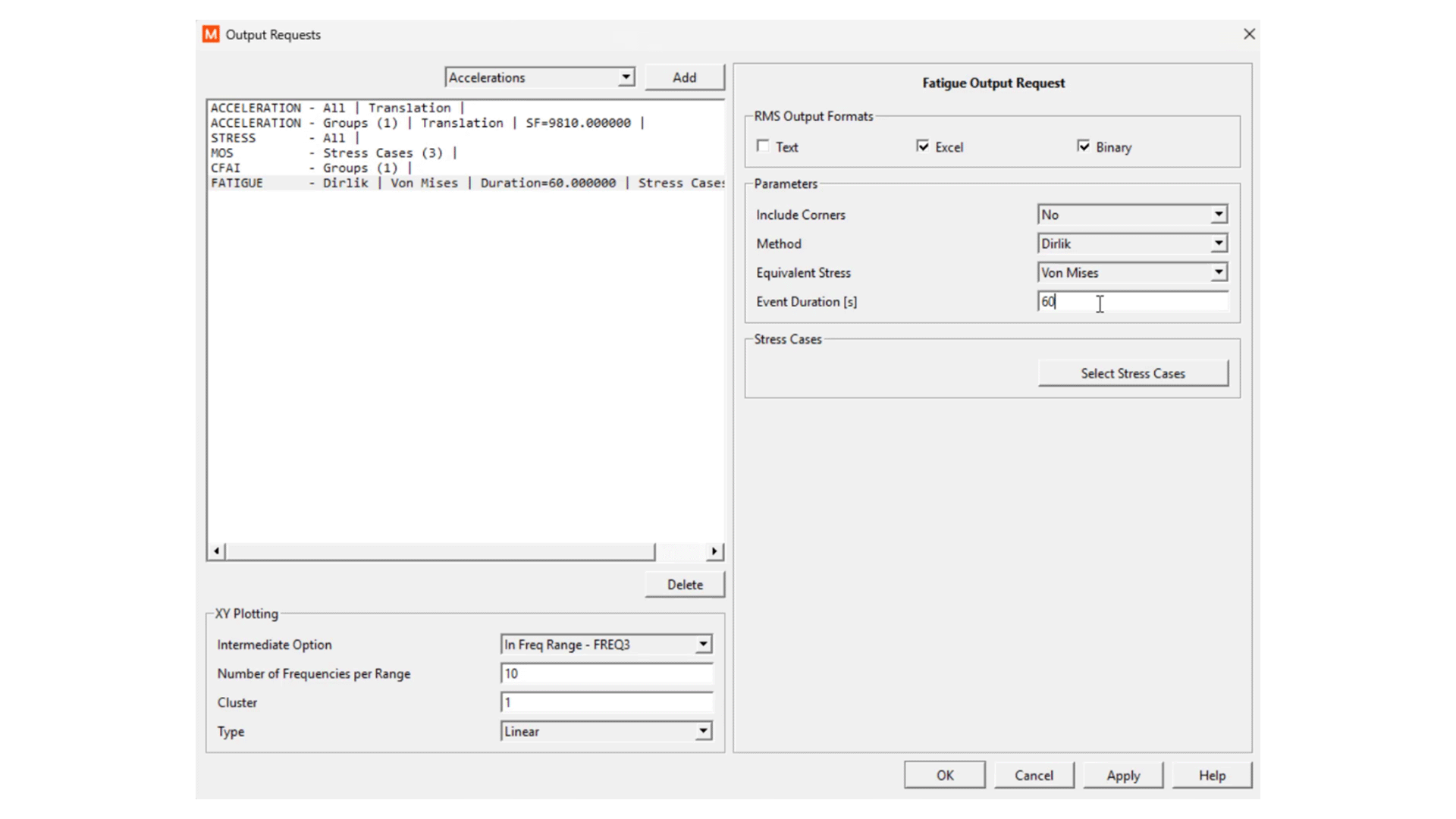Open the Method dropdown showing Dirlik

(x=1219, y=243)
